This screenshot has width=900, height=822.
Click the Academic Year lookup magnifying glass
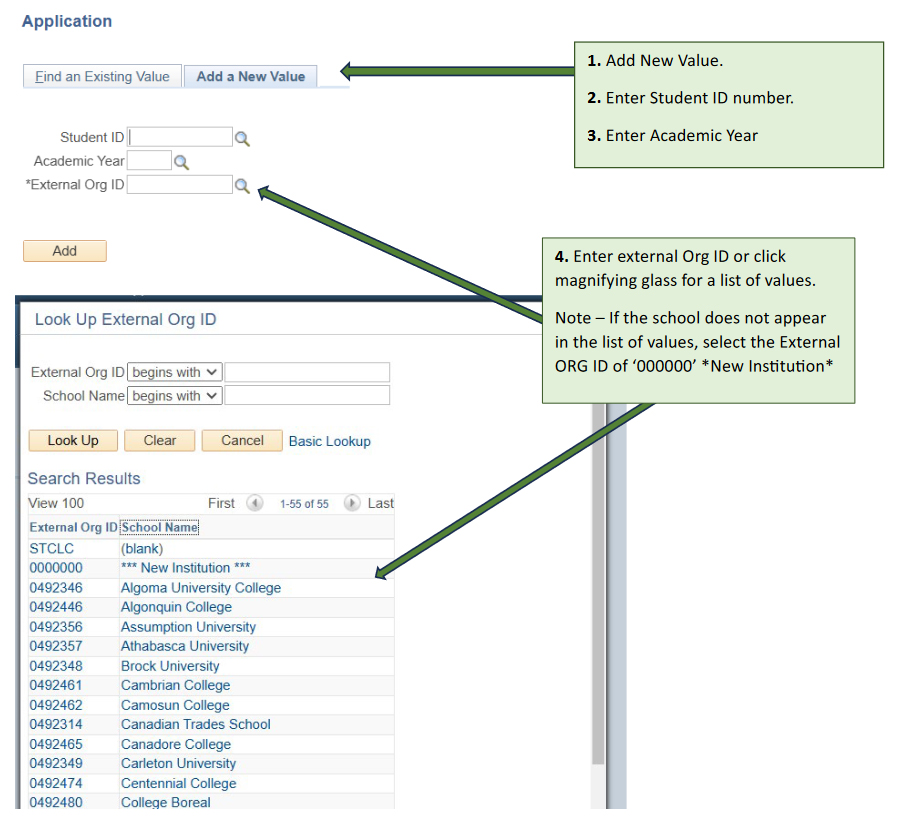click(181, 162)
